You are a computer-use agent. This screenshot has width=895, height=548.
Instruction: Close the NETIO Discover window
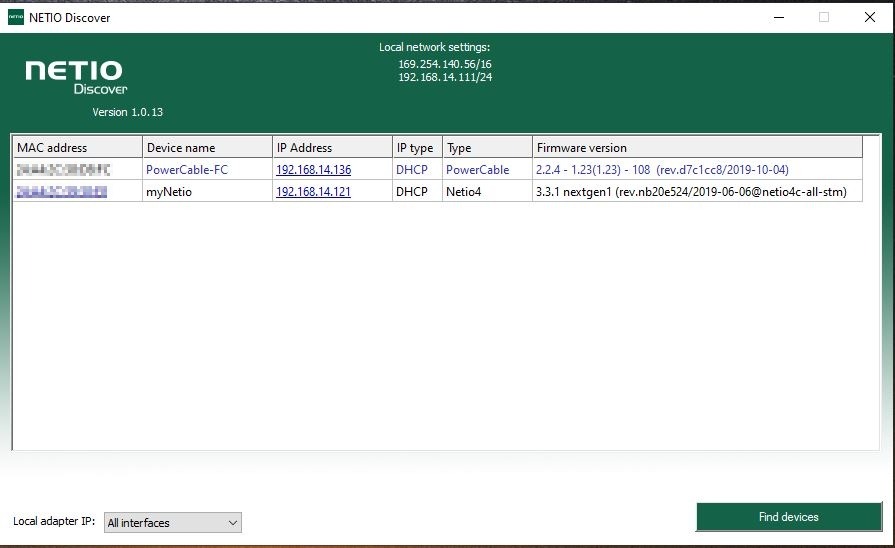[869, 17]
